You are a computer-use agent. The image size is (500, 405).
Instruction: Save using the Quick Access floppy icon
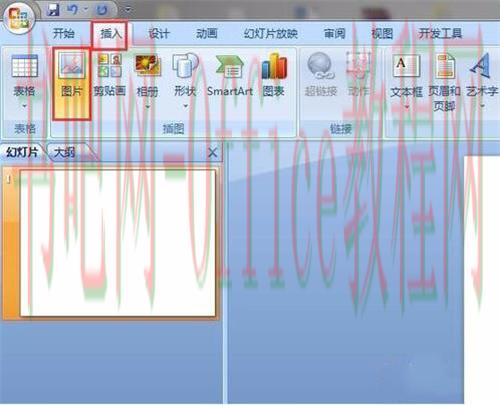point(52,10)
